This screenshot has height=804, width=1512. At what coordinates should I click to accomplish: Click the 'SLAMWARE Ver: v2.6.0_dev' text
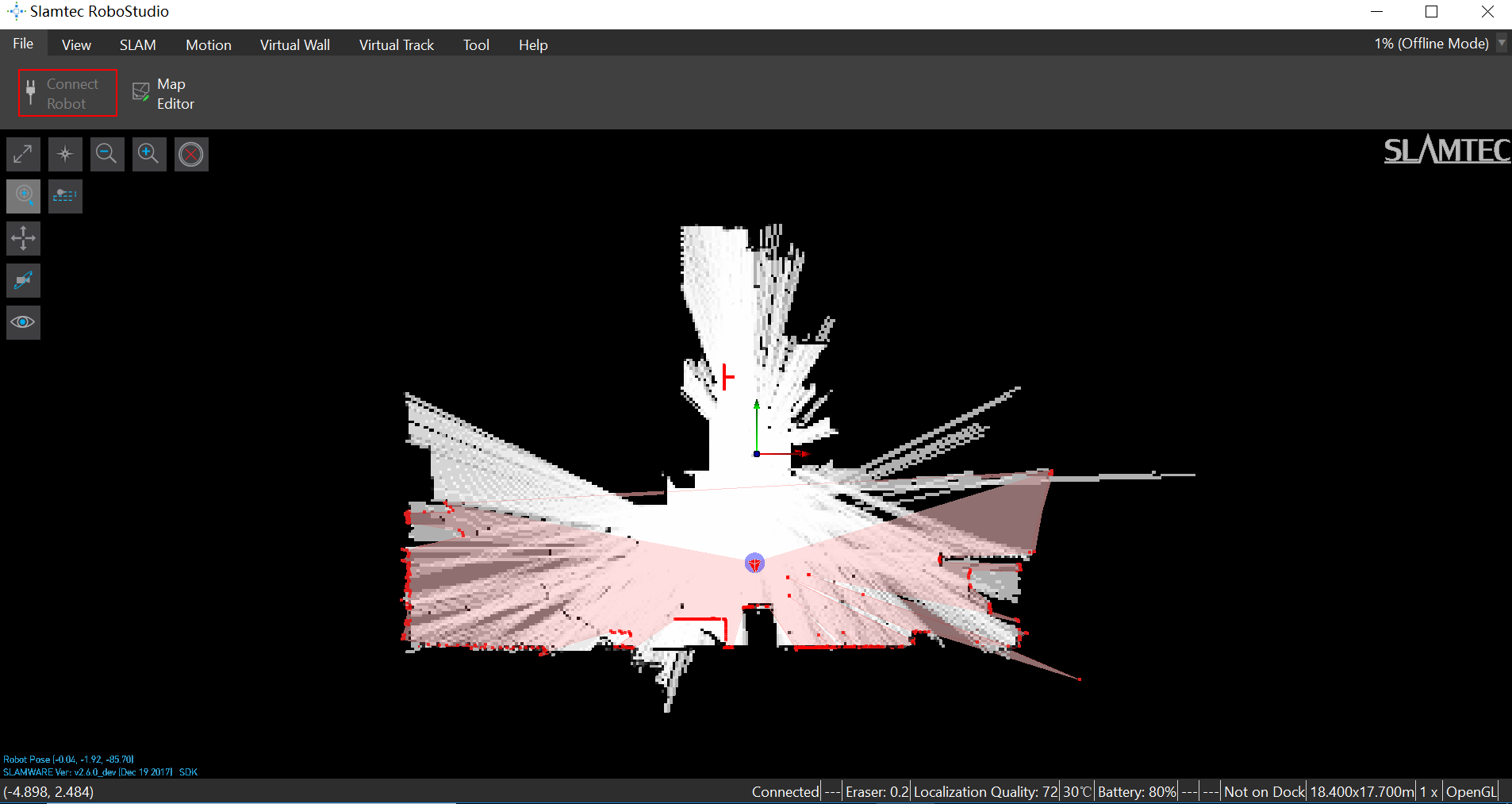[87, 772]
